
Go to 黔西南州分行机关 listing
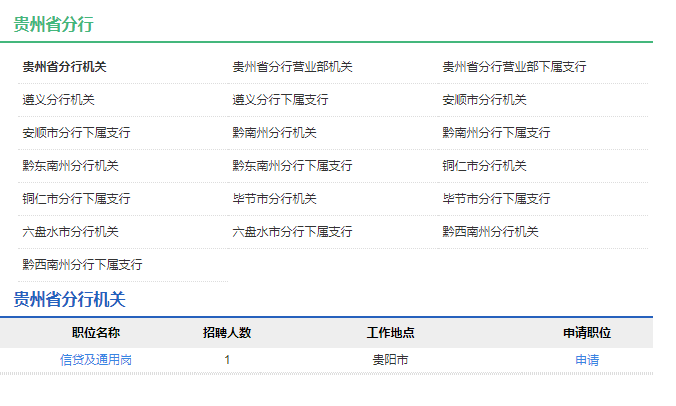coord(490,232)
